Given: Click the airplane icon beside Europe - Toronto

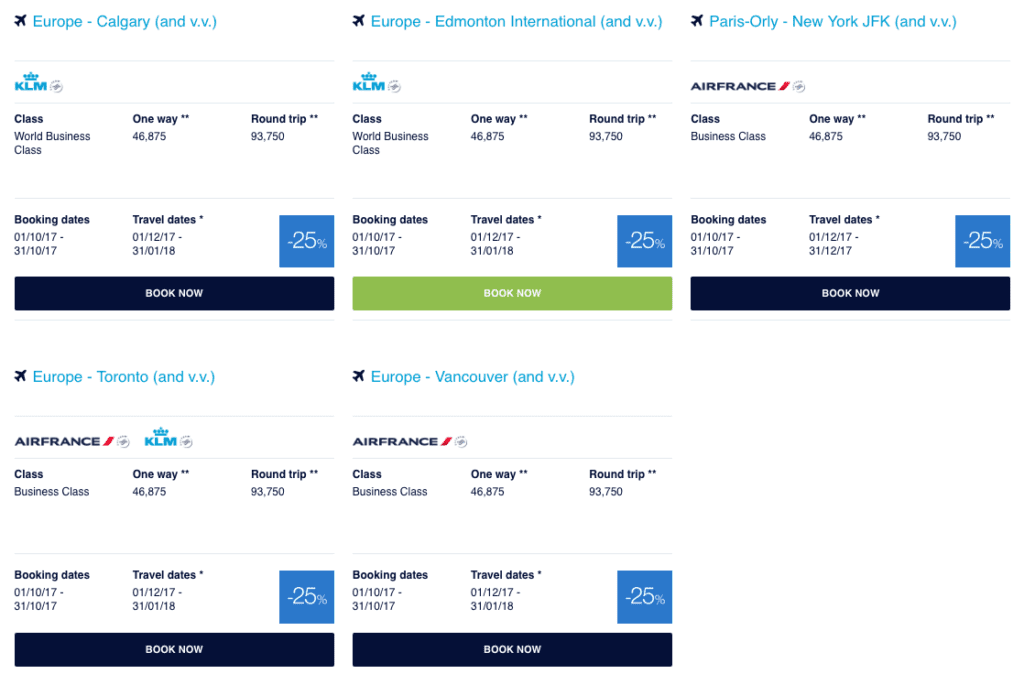Looking at the screenshot, I should [21, 377].
